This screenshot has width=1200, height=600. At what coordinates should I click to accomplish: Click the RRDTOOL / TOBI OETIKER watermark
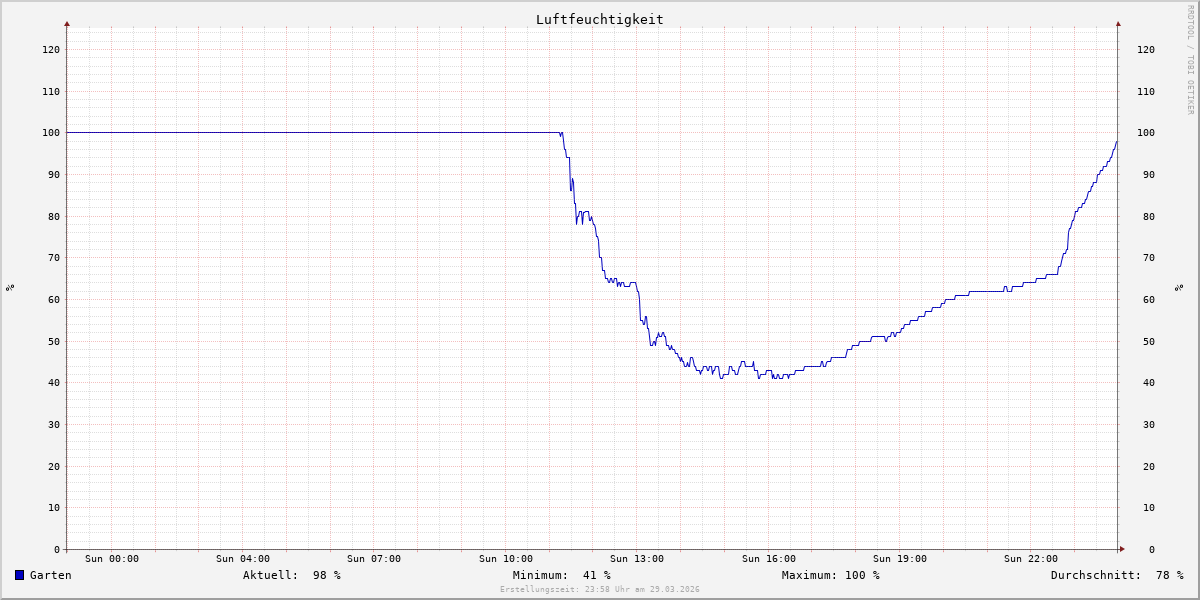pyautogui.click(x=1190, y=60)
